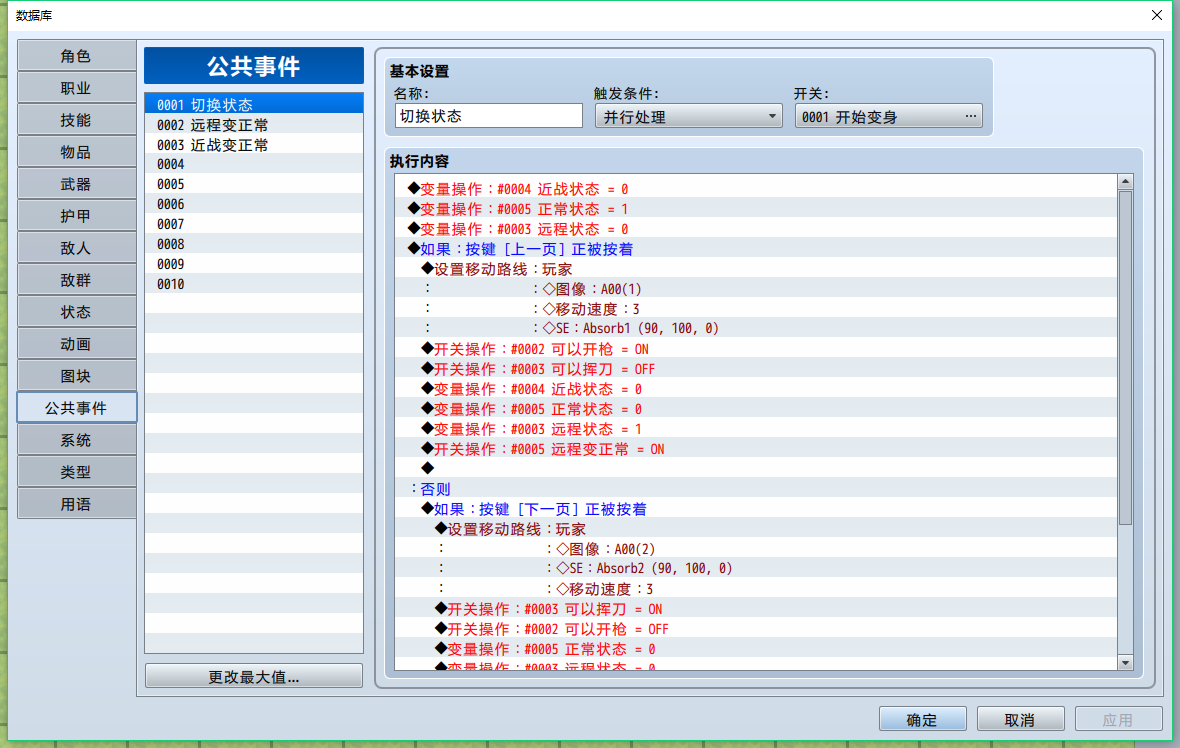Select 变量操作 #0003 远程状态 = 1
The image size is (1180, 748).
(x=756, y=429)
